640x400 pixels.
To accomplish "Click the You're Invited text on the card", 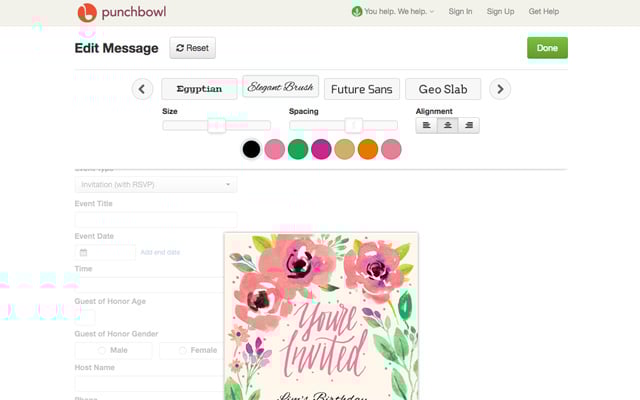I will coord(325,340).
